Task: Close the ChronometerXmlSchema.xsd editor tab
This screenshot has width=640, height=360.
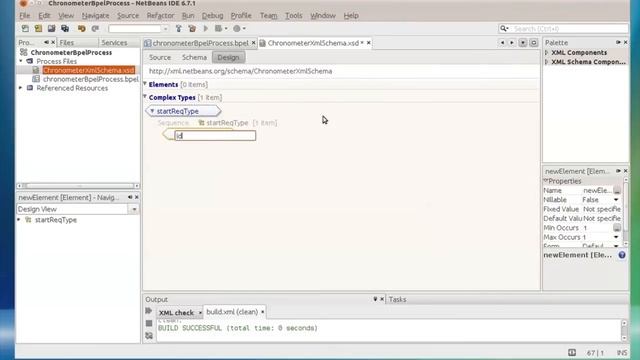Action: pyautogui.click(x=369, y=43)
